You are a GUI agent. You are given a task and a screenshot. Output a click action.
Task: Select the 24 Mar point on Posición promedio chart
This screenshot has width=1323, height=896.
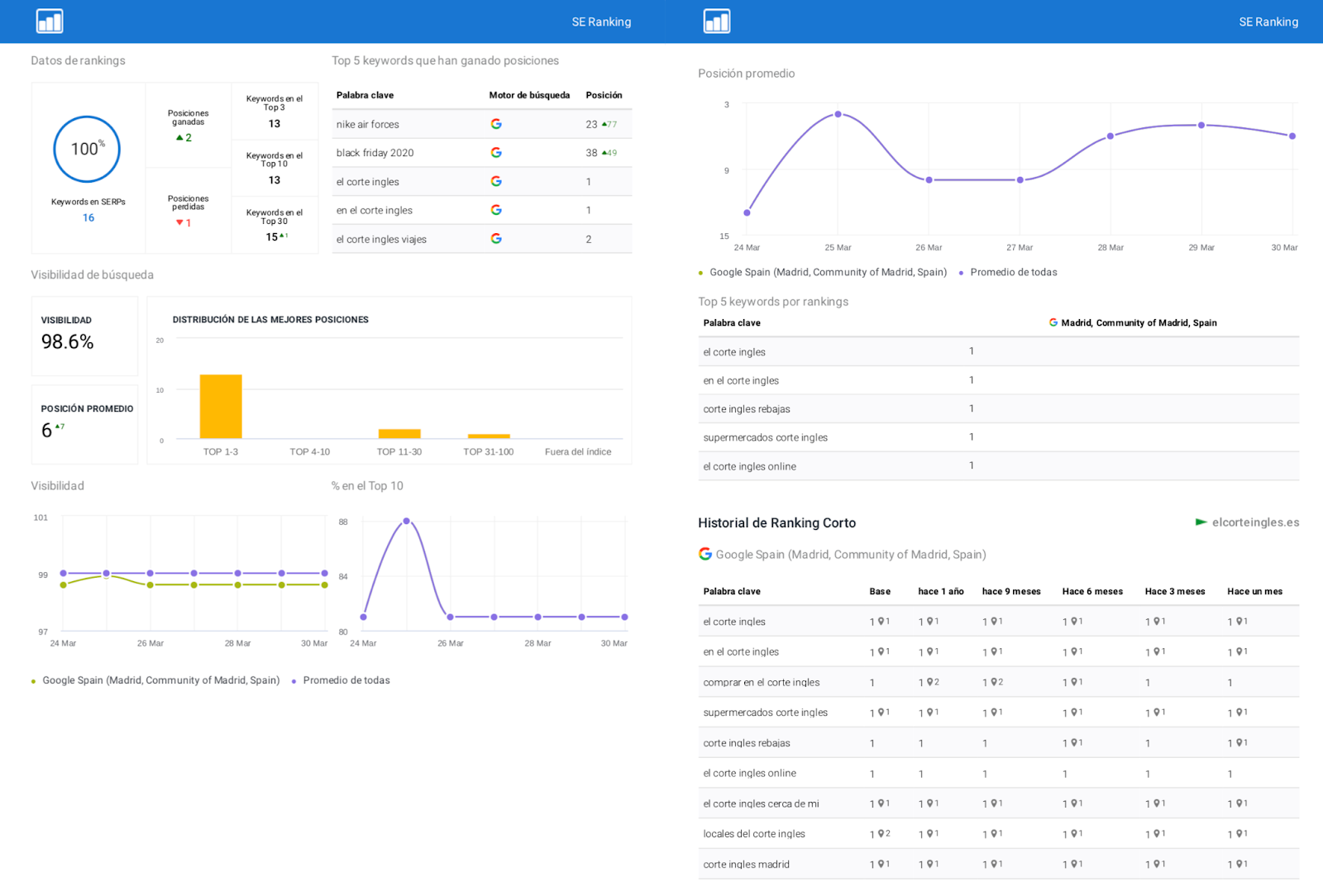747,212
